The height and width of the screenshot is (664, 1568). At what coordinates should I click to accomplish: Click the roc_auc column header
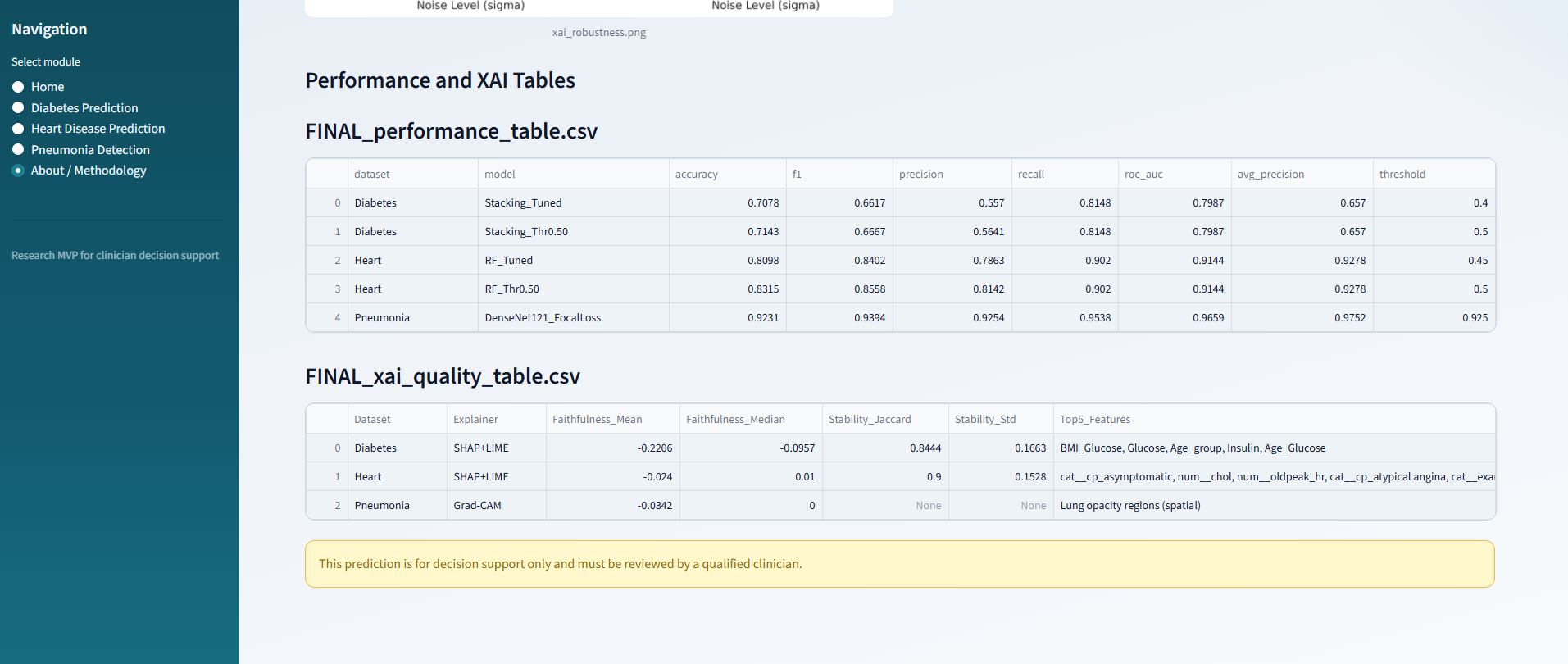[x=1175, y=174]
